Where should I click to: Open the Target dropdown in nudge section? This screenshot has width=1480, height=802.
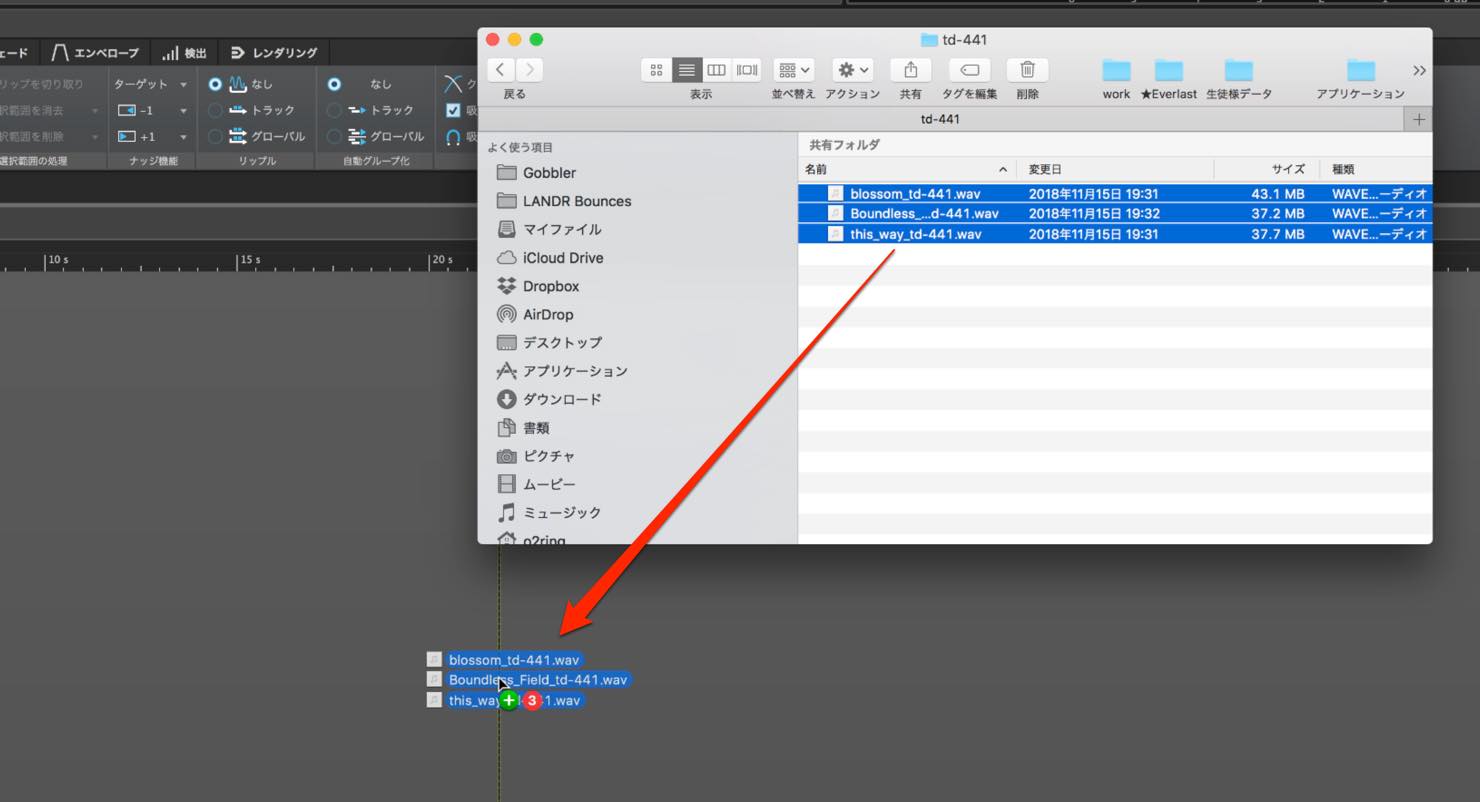[x=150, y=84]
